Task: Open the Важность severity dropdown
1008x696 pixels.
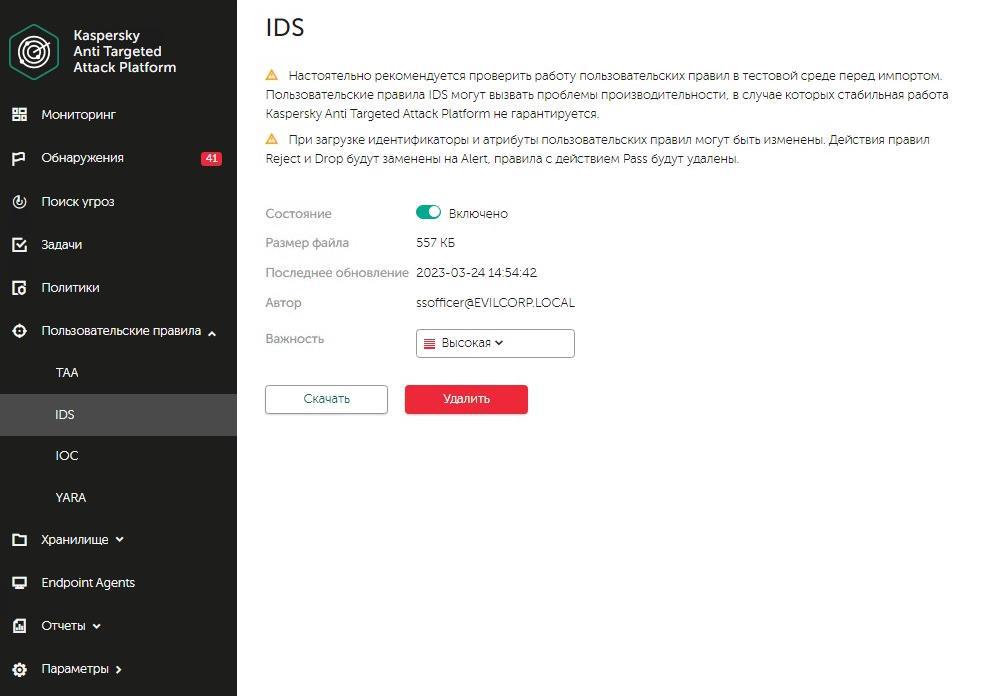Action: point(495,343)
